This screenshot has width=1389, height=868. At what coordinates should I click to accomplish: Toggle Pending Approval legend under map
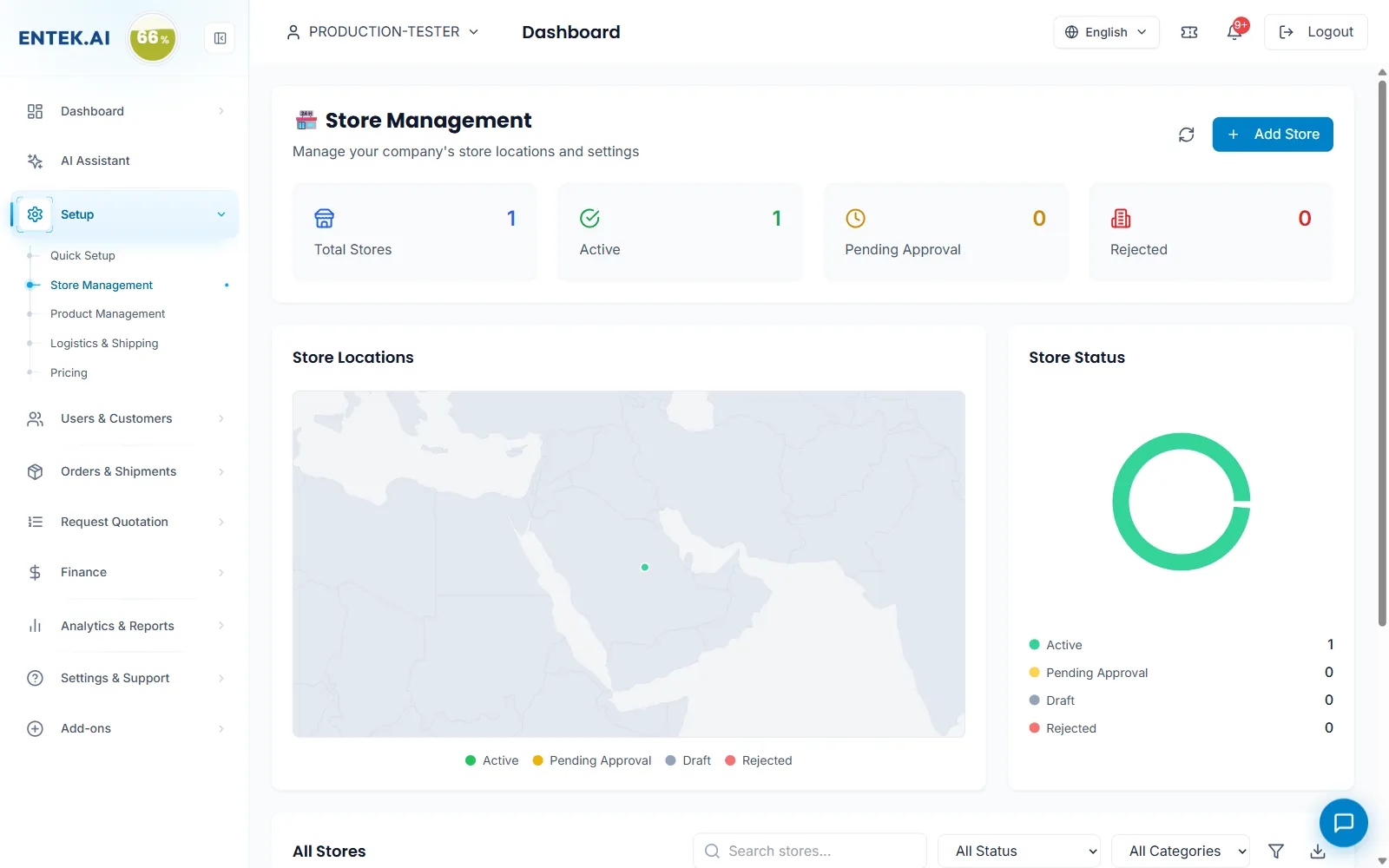[591, 760]
